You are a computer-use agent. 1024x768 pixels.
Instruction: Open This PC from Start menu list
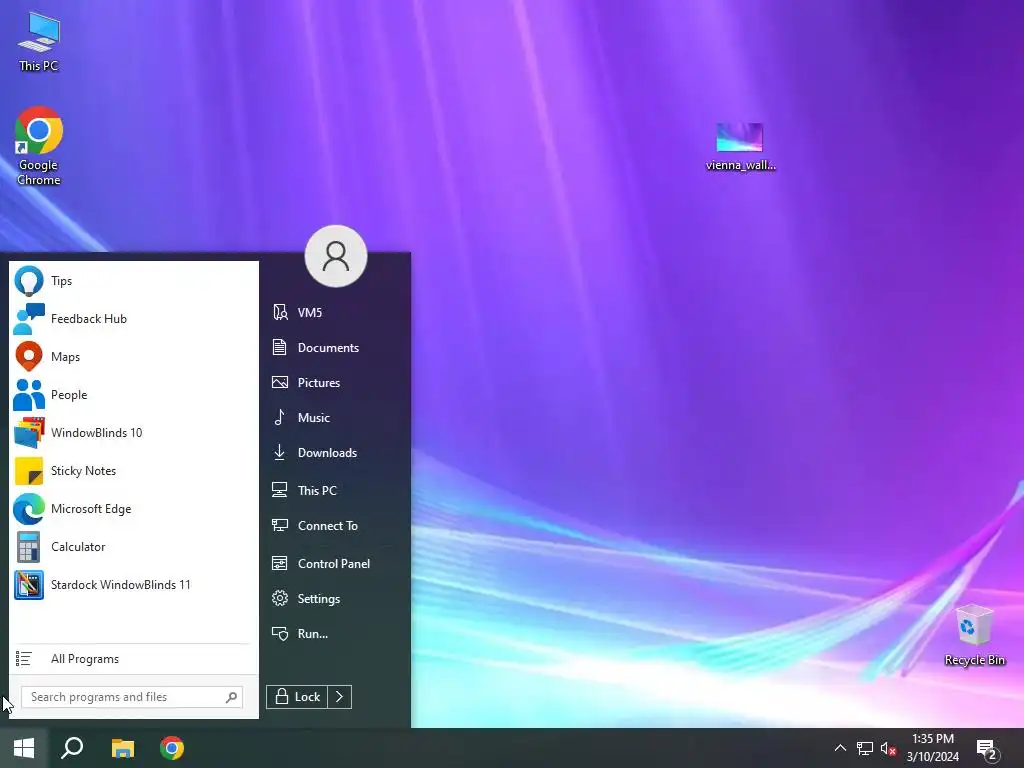[336, 490]
